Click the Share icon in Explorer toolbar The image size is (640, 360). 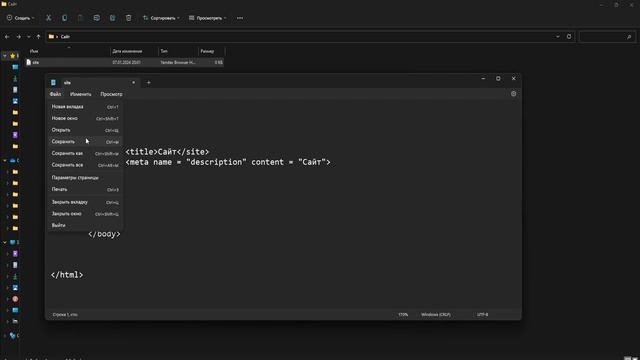112,18
